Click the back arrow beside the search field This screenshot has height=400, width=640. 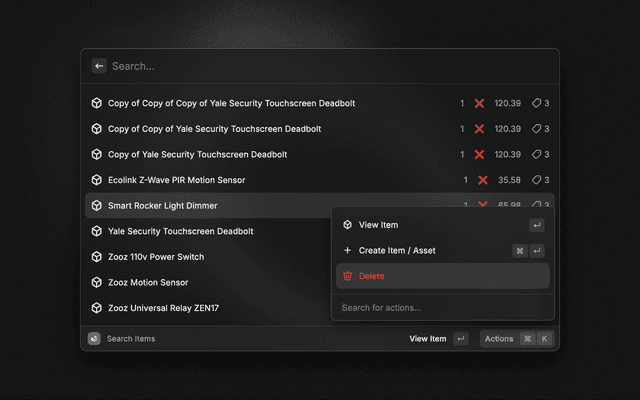click(99, 66)
